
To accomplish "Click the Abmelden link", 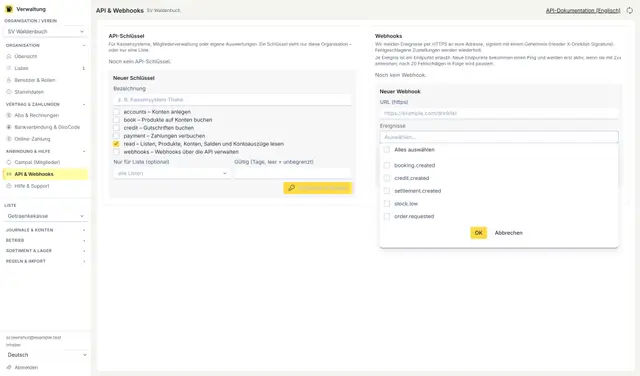I will (x=26, y=367).
